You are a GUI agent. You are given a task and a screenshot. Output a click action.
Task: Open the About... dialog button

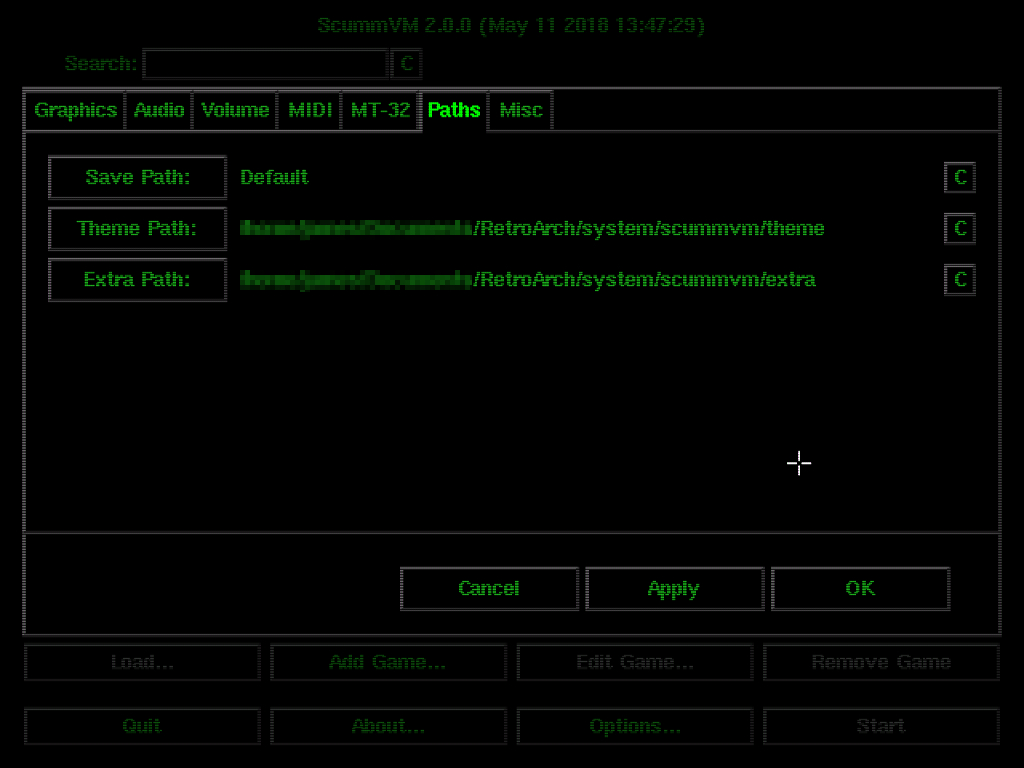389,726
